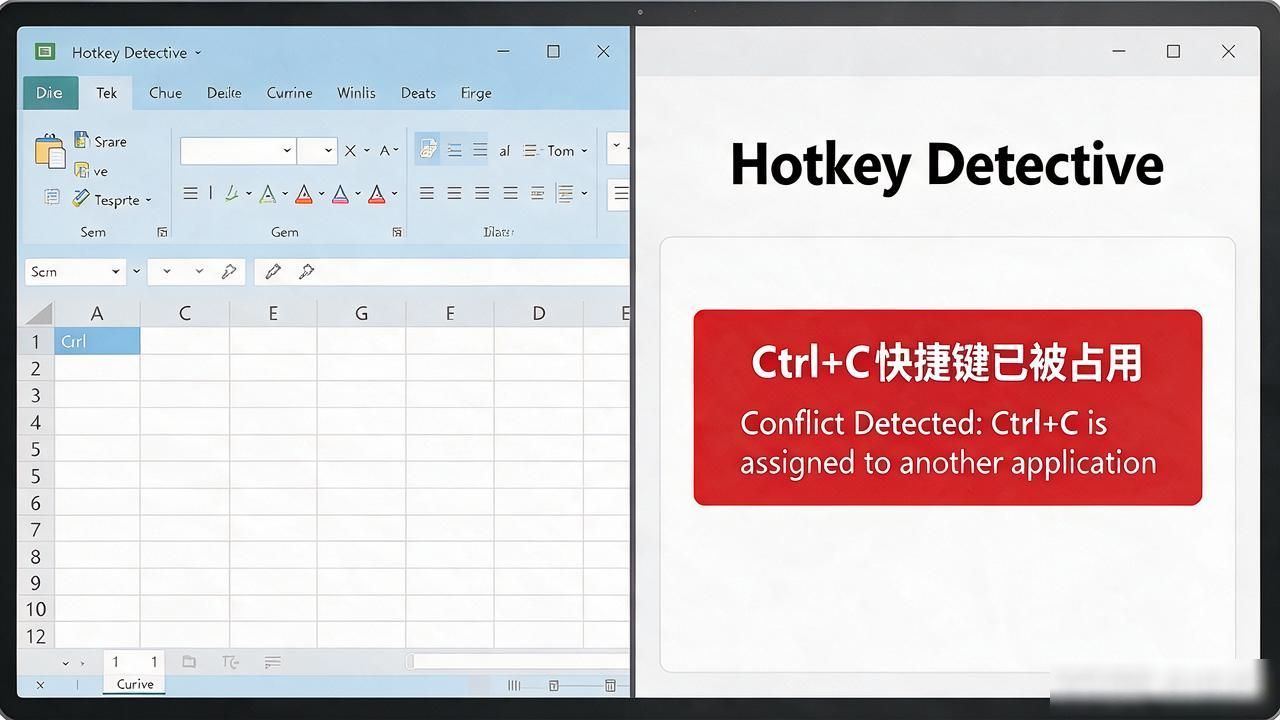Open the Die tab
The image size is (1280, 720).
click(x=49, y=93)
